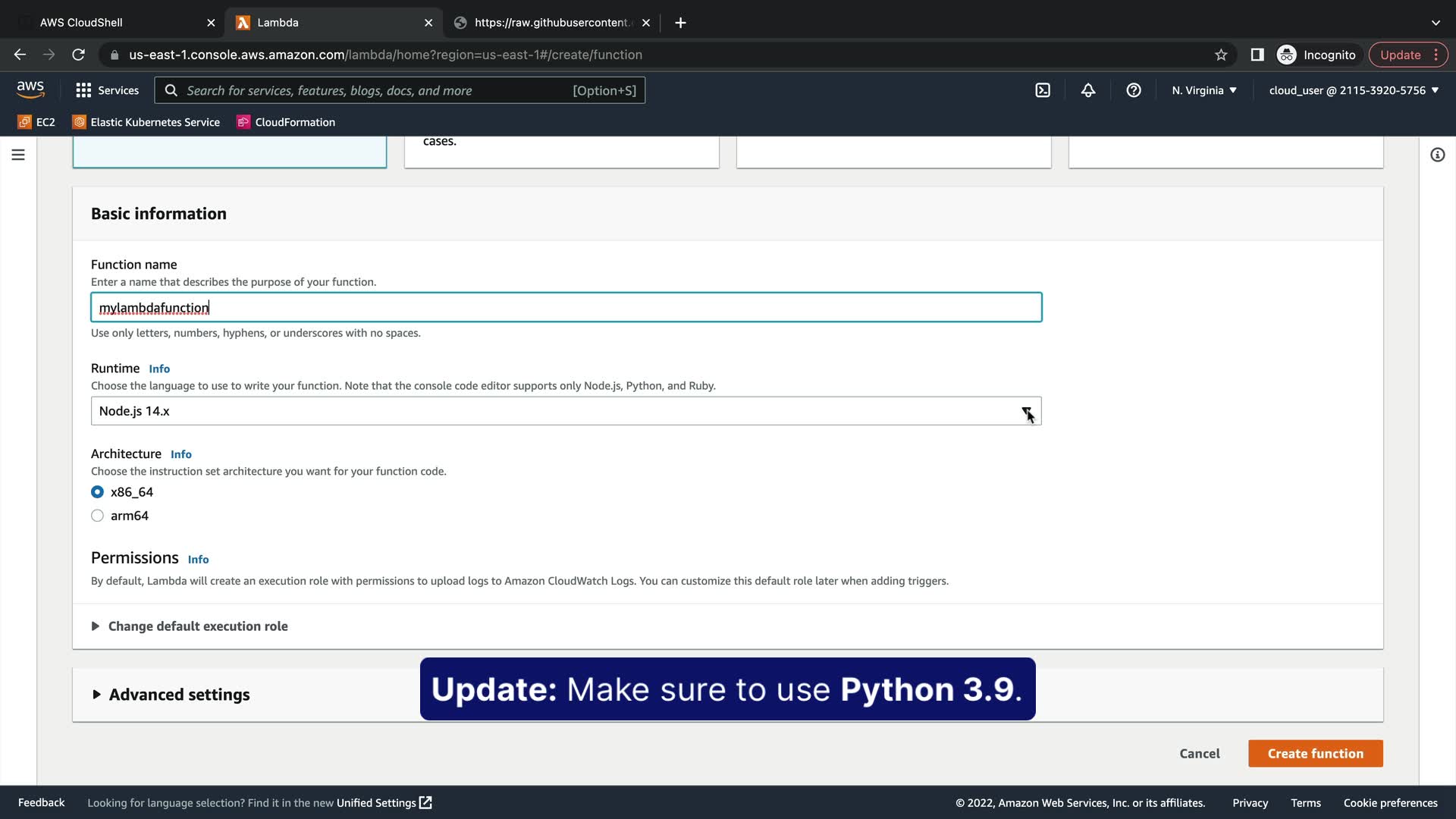Open the hamburger side navigation menu
This screenshot has width=1456, height=819.
click(x=18, y=155)
